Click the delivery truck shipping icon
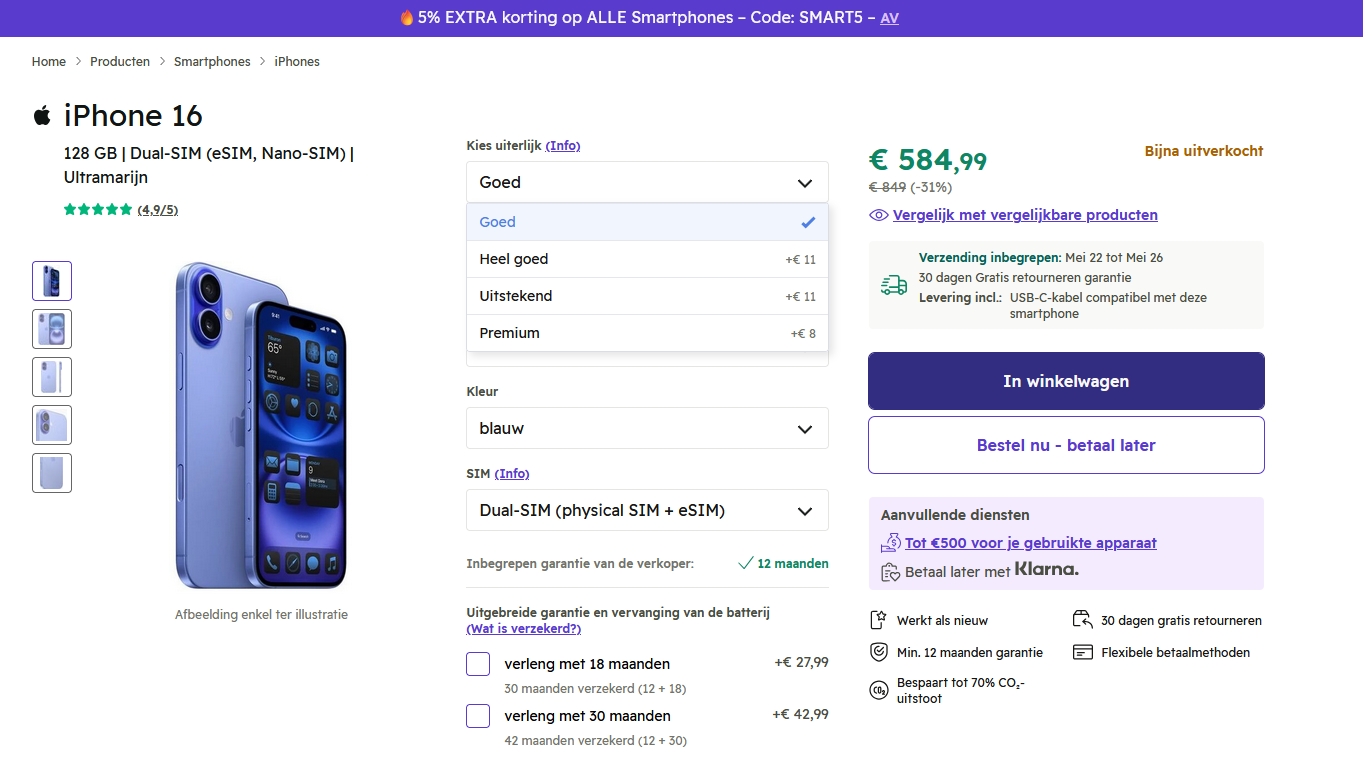This screenshot has height=767, width=1363. click(x=894, y=286)
